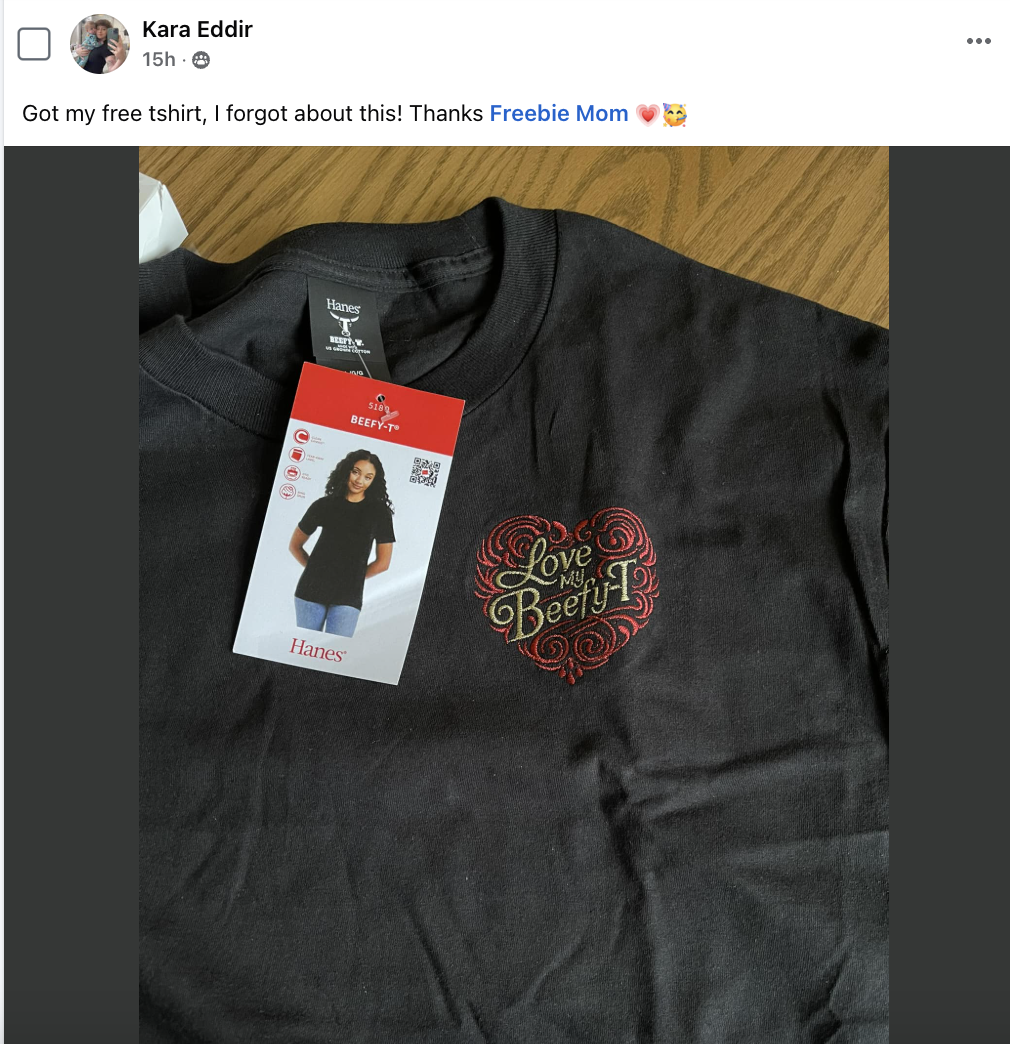This screenshot has width=1010, height=1044.
Task: Click the Hanes logo on hang tag bottom
Action: point(317,649)
